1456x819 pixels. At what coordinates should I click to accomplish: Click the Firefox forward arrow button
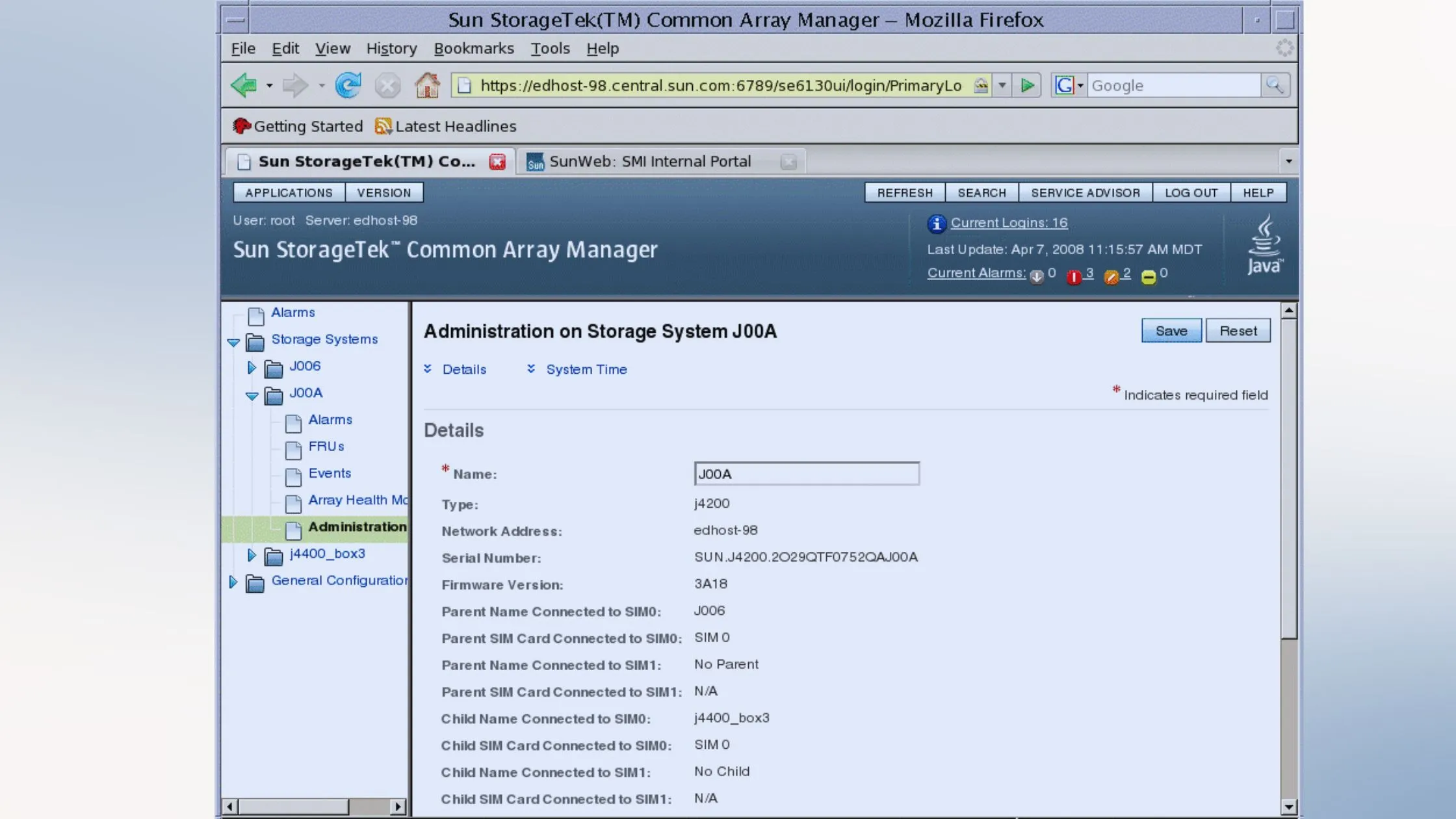click(x=296, y=85)
